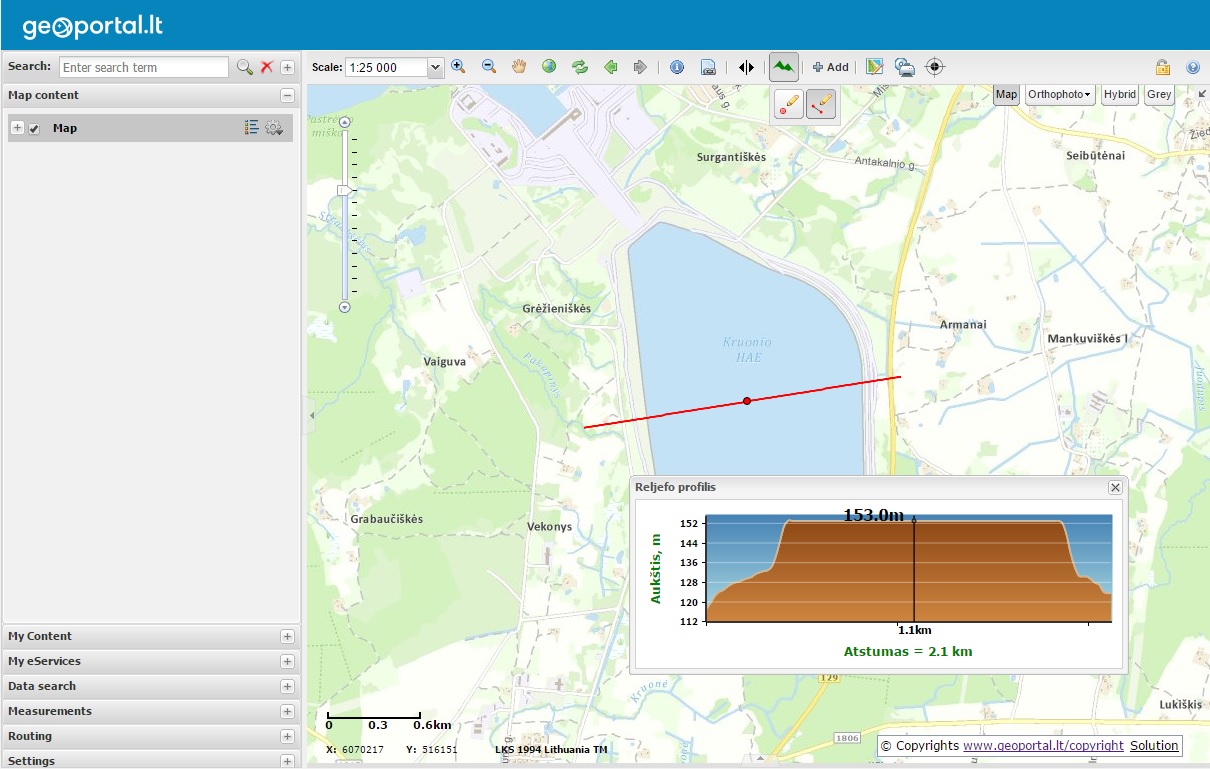The height and width of the screenshot is (769, 1210).
Task: Open the Scale dropdown
Action: coord(434,68)
